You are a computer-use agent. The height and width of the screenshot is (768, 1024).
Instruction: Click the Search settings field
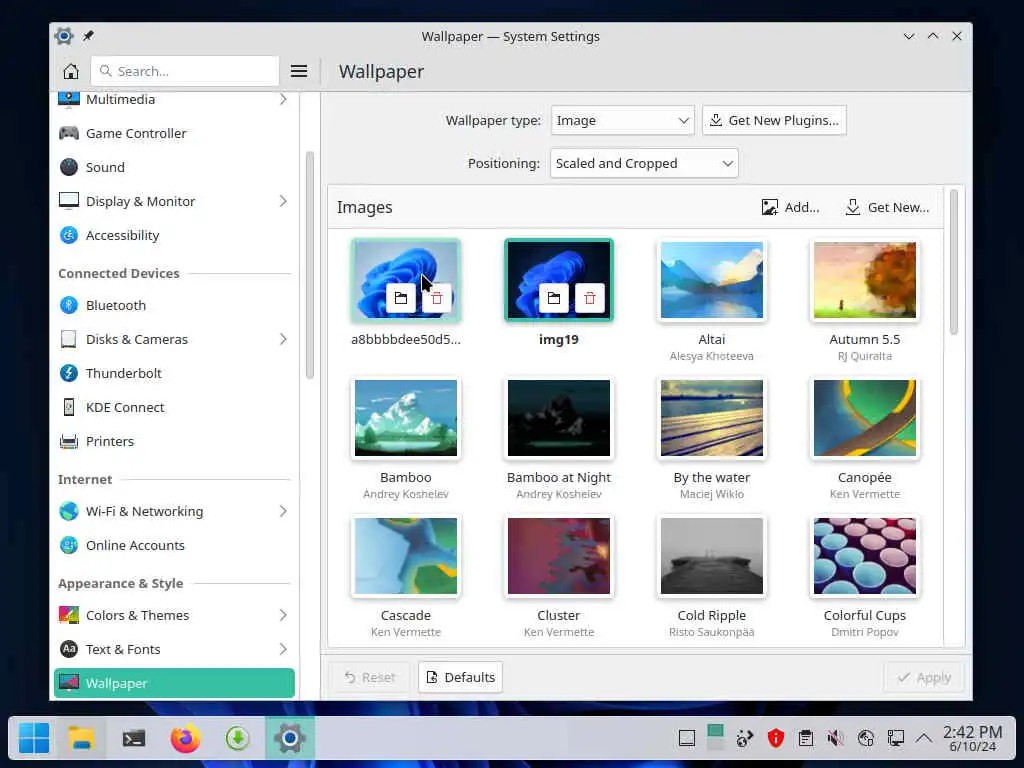(185, 71)
